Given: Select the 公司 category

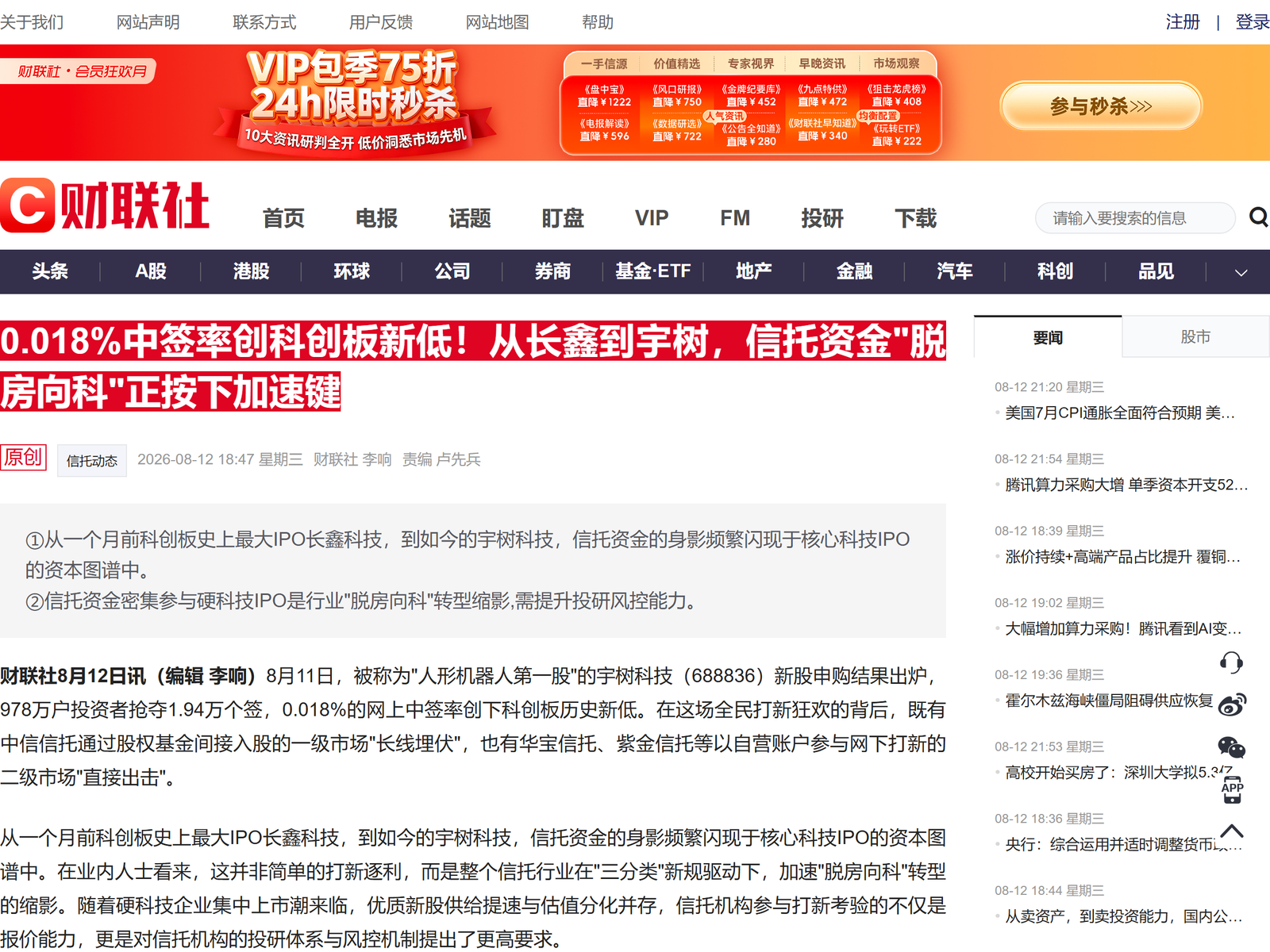Looking at the screenshot, I should tap(452, 271).
